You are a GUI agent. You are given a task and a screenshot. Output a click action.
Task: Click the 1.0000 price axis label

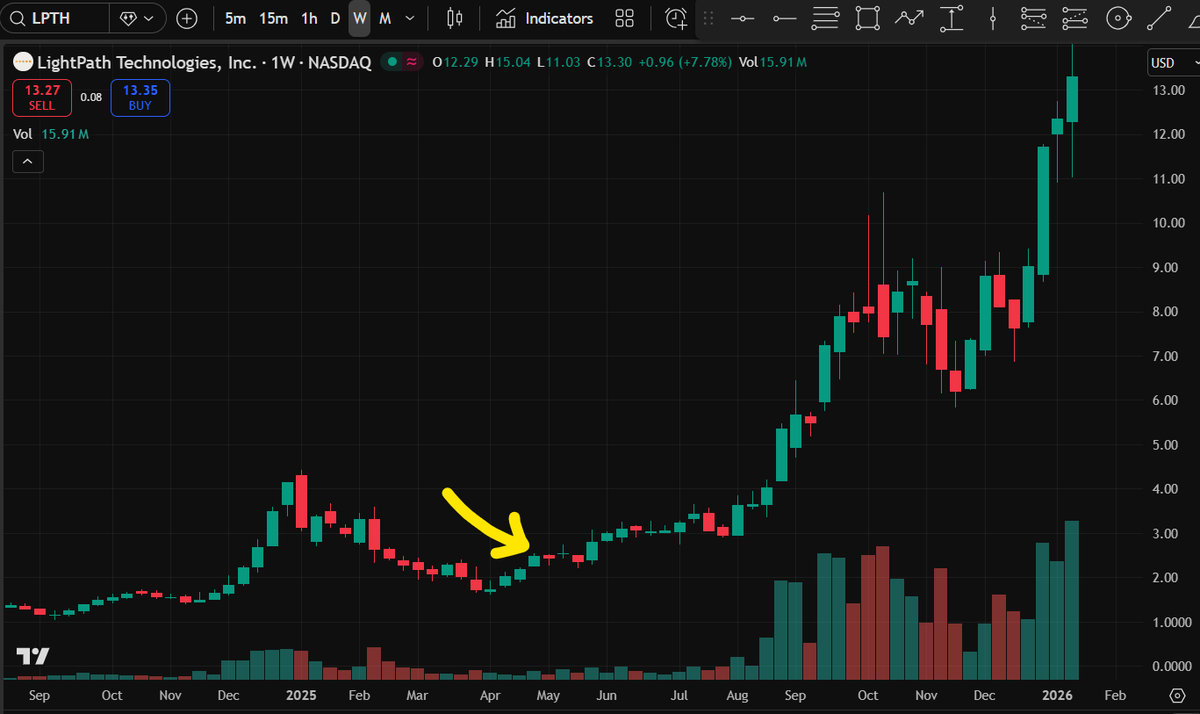[1170, 622]
